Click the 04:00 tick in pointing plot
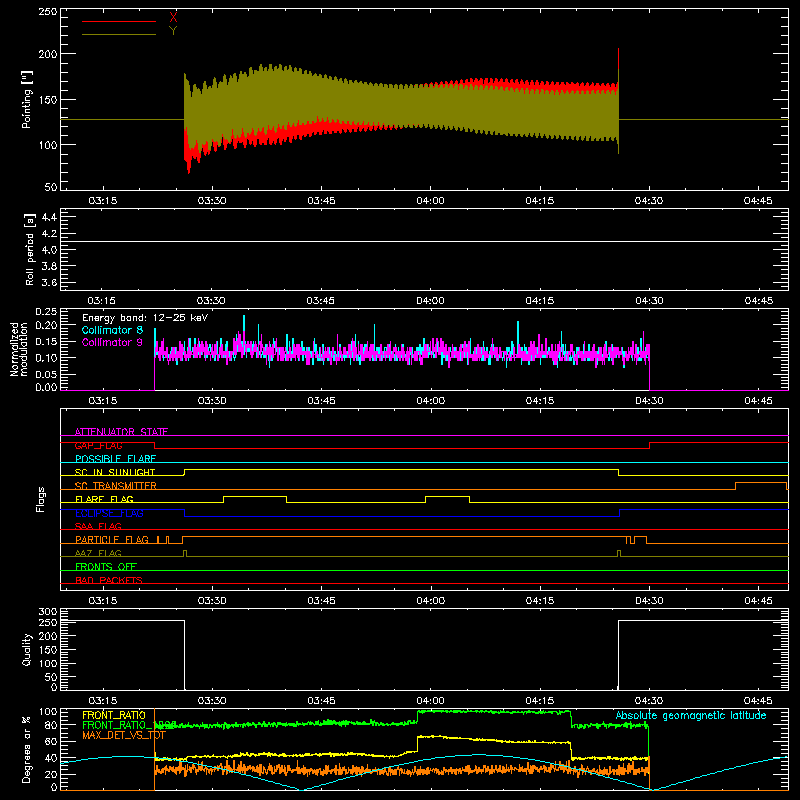The image size is (800, 800). click(430, 201)
